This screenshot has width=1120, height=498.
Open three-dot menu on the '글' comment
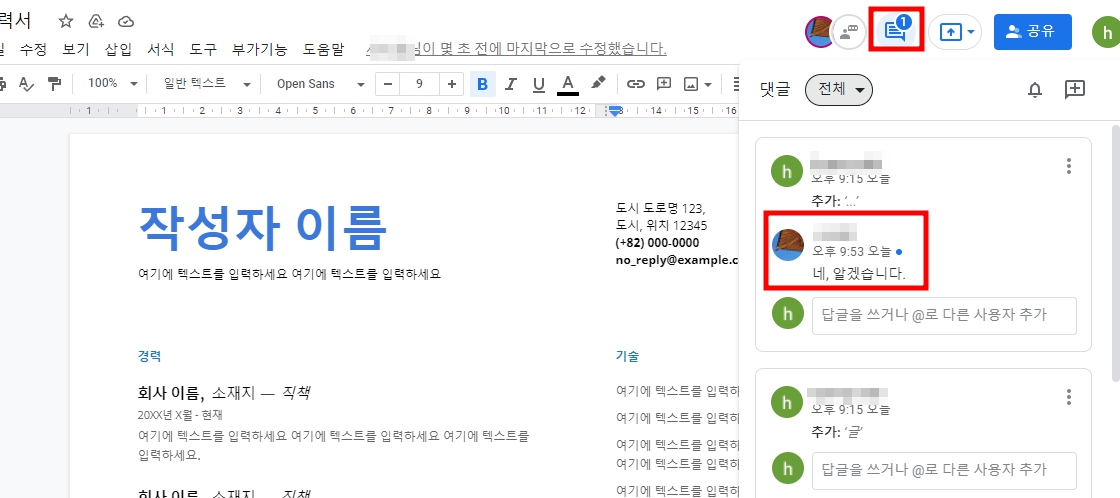point(1069,397)
